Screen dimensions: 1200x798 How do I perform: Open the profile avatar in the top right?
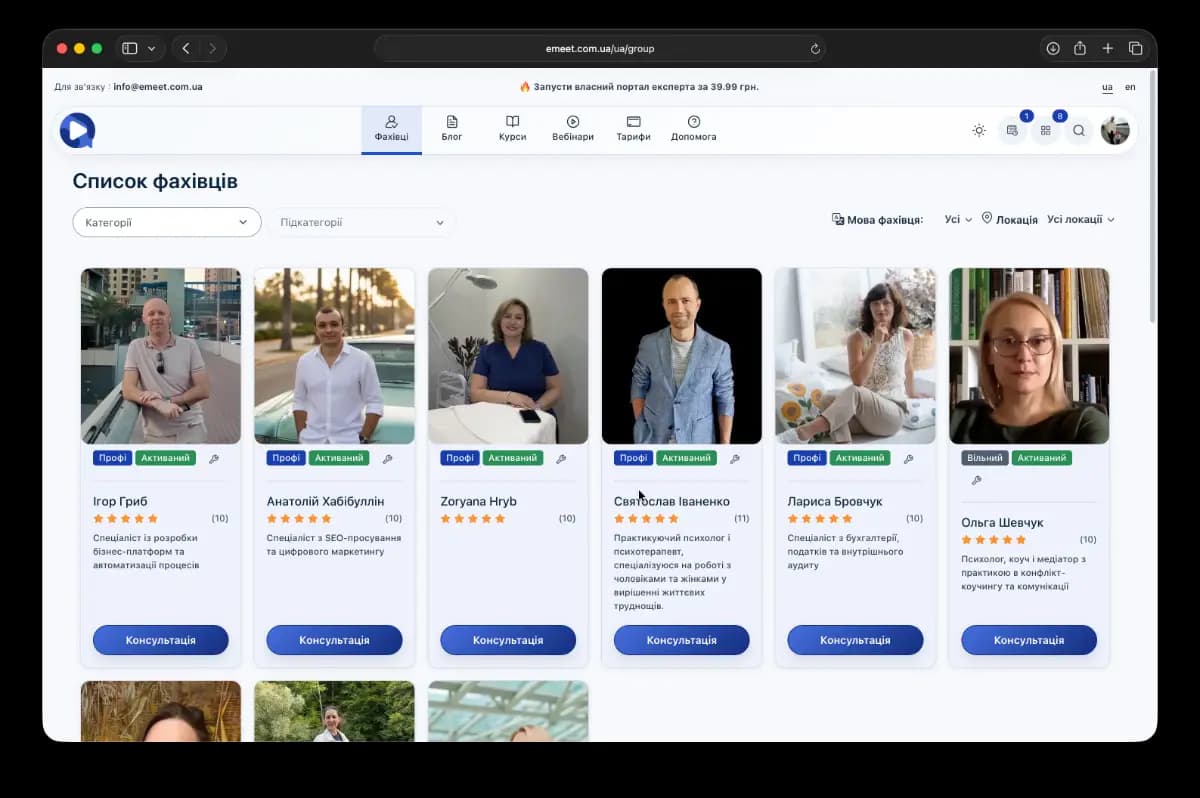coord(1116,130)
